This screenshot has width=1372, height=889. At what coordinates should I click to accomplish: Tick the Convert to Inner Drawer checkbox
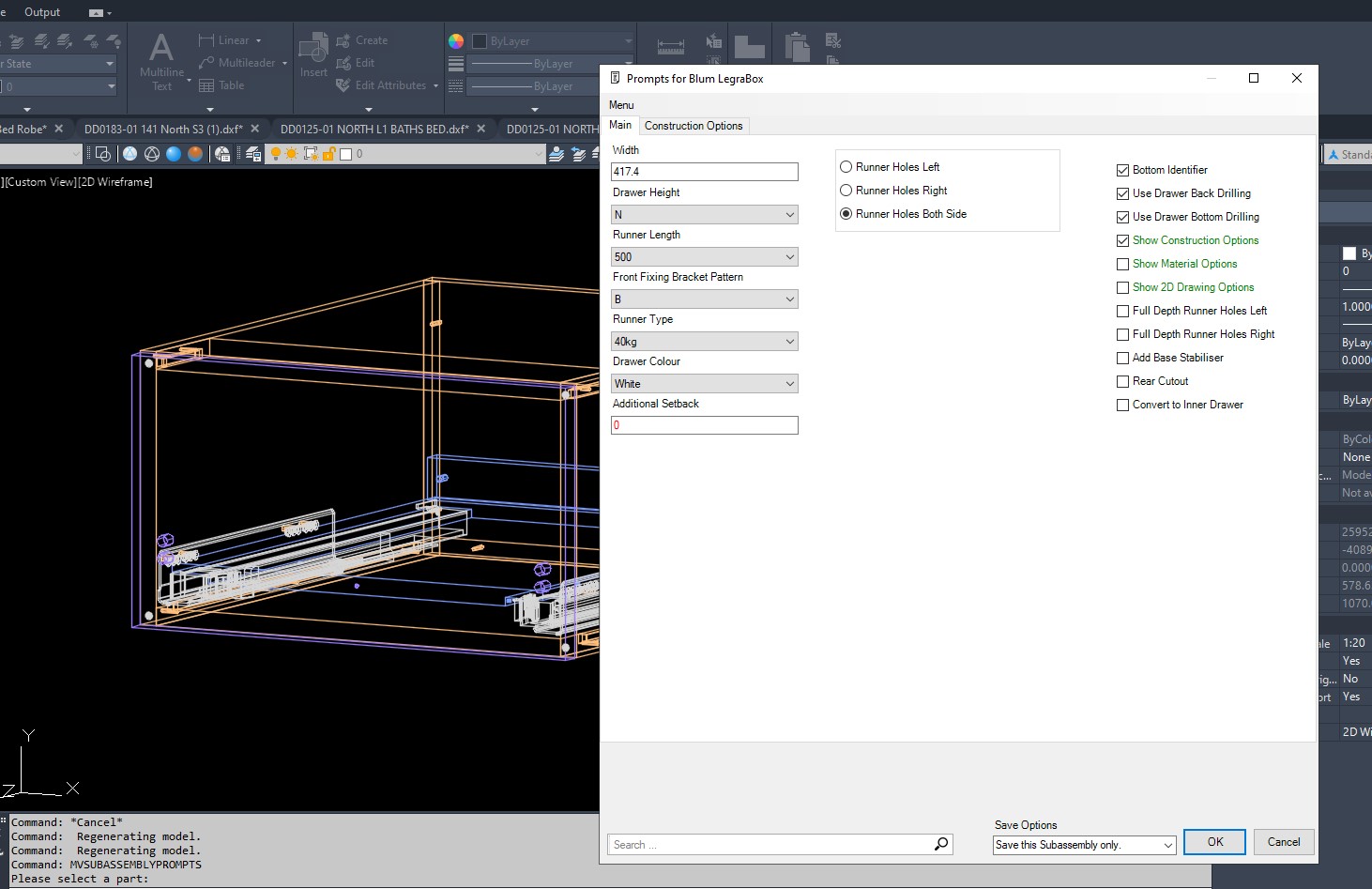1122,405
